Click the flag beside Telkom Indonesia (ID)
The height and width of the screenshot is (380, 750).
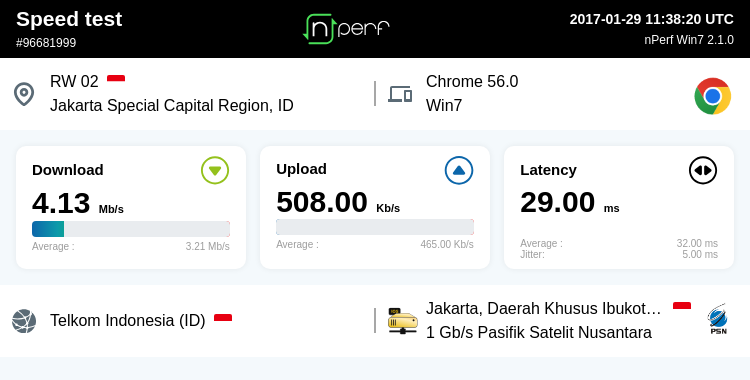click(223, 317)
